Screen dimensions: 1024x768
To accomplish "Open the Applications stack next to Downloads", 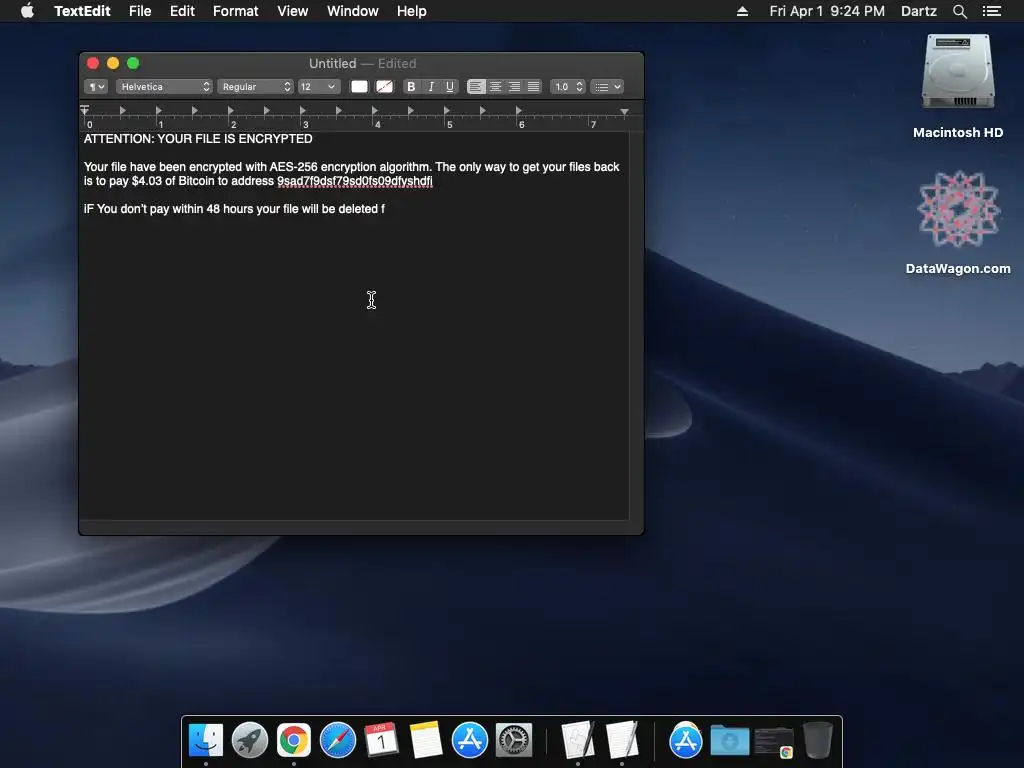I will click(686, 740).
